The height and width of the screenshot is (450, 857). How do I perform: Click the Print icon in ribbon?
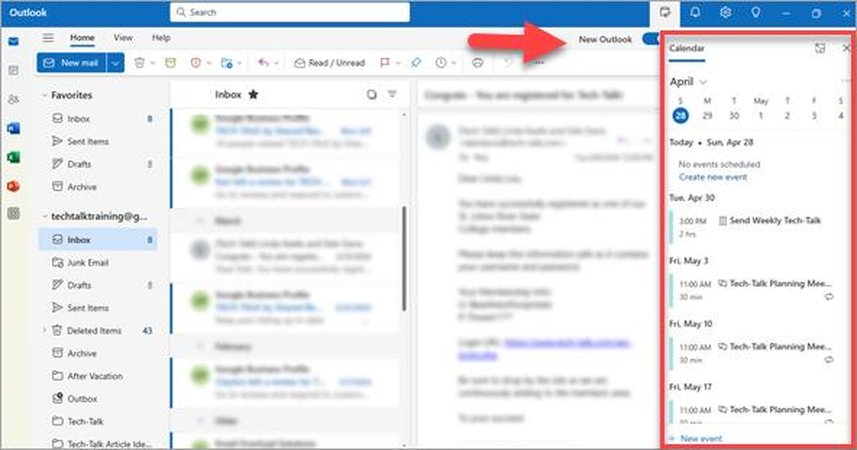[478, 63]
